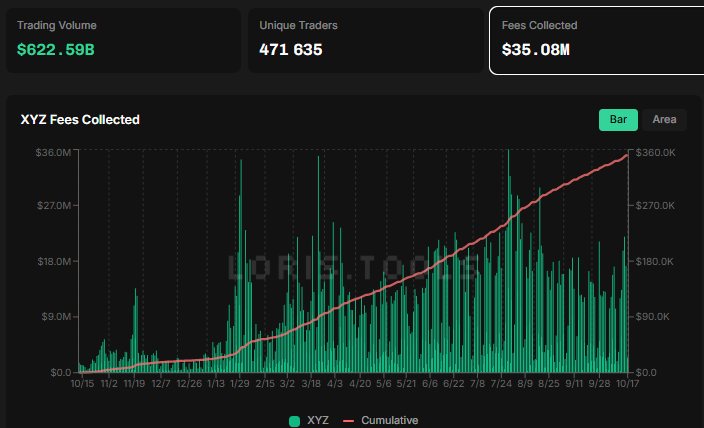Click the 8/25 x-axis date label
Viewport: 704px width, 428px height.
549,384
